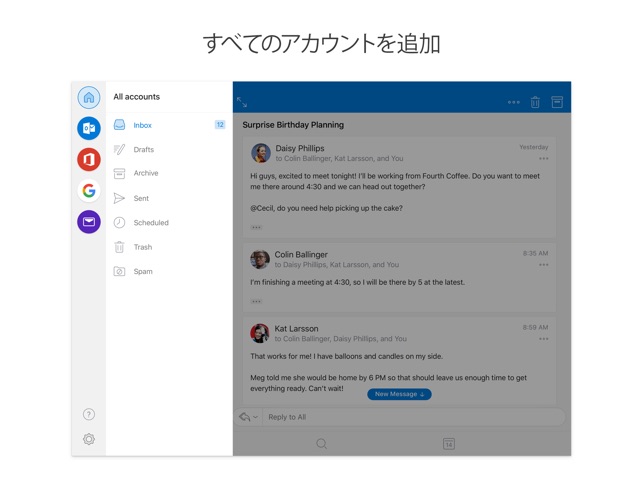Click the Reply to All field

413,417
